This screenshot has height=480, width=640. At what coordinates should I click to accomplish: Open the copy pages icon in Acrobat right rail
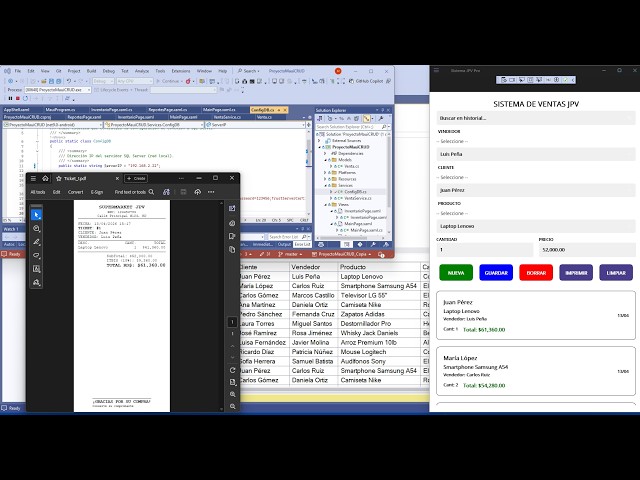pyautogui.click(x=232, y=249)
